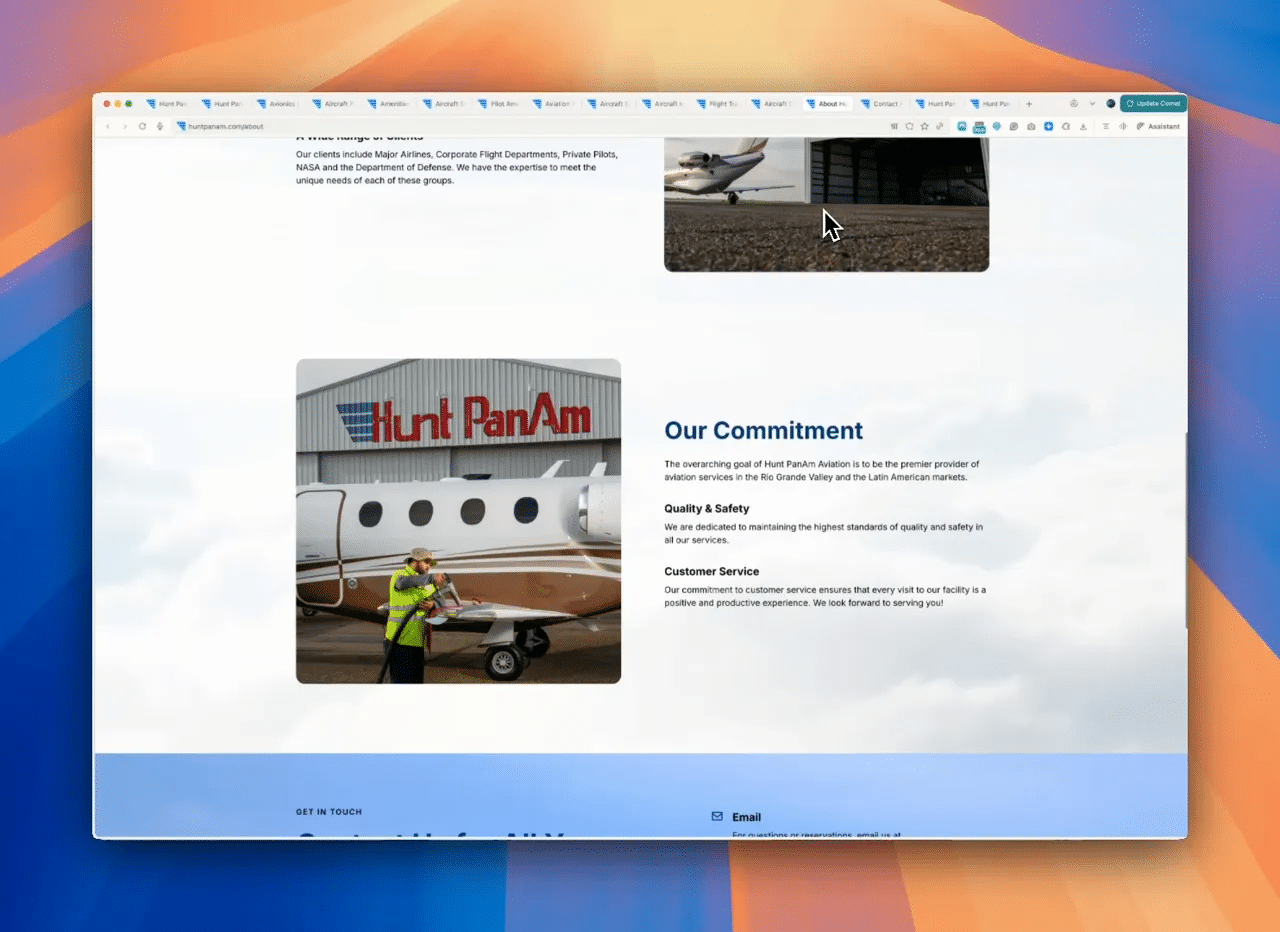Click the blue sparkle extension icon
Viewport: 1280px width, 932px height.
1049,126
